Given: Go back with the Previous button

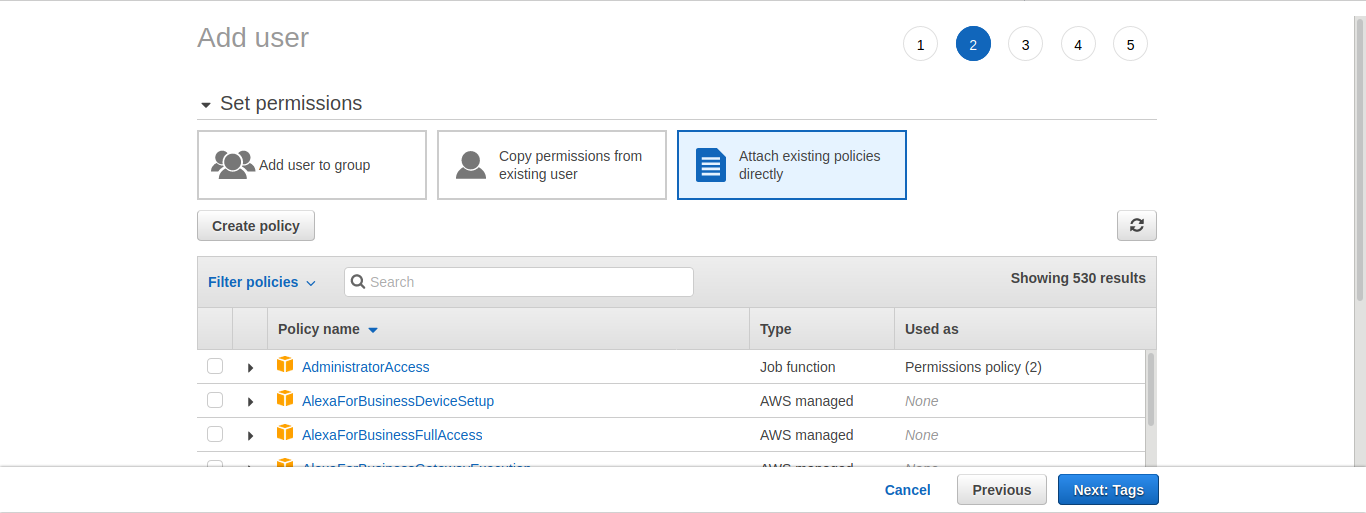Looking at the screenshot, I should (1002, 490).
